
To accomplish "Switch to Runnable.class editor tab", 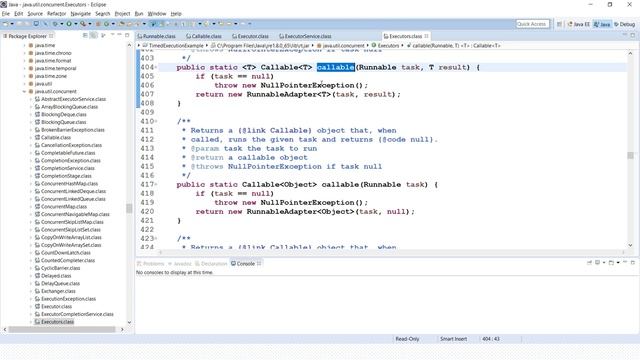I will tap(157, 36).
